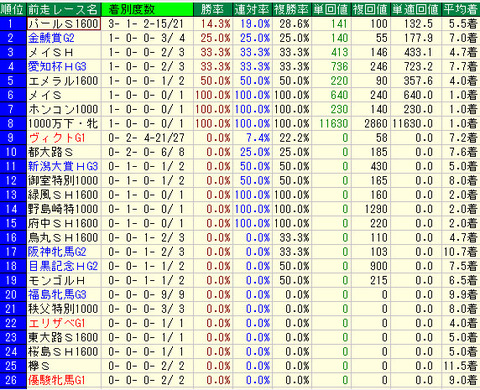Click the 複回値 column header

[x=370, y=10]
